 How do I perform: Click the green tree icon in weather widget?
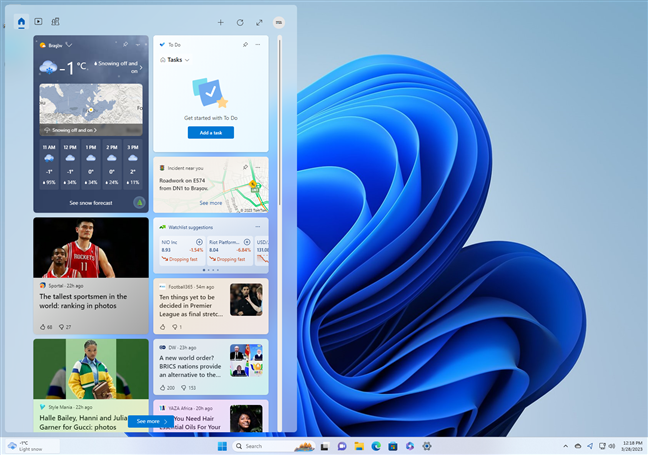(139, 202)
